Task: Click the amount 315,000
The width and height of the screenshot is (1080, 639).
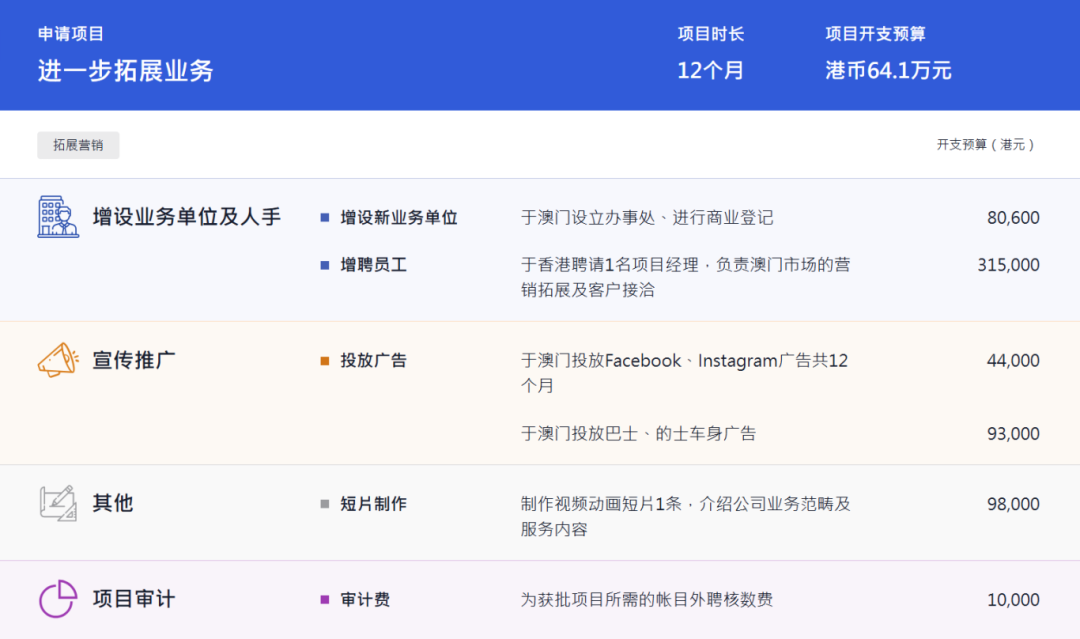Action: pyautogui.click(x=1008, y=265)
